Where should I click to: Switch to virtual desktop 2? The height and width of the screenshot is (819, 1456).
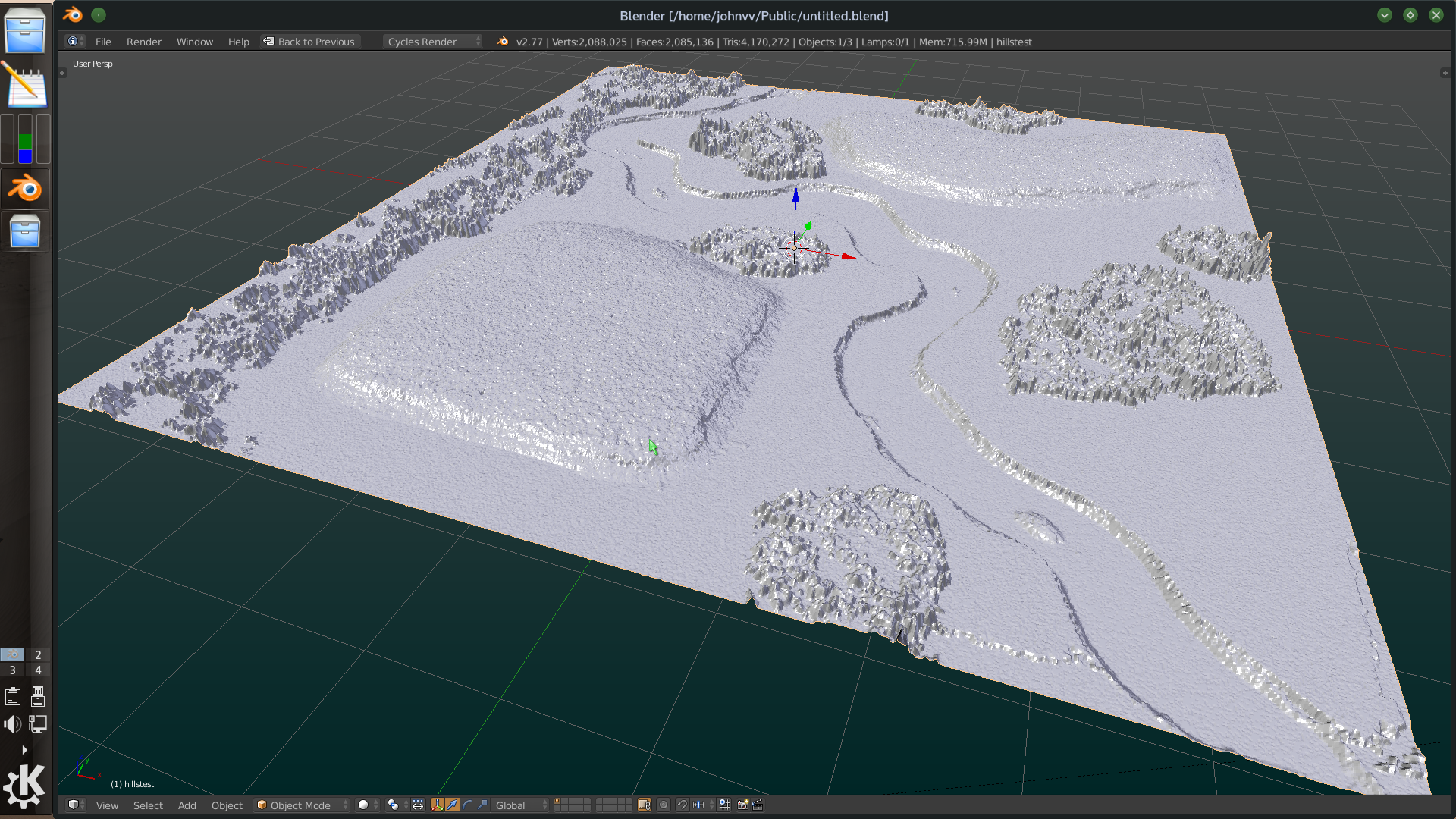coord(38,654)
